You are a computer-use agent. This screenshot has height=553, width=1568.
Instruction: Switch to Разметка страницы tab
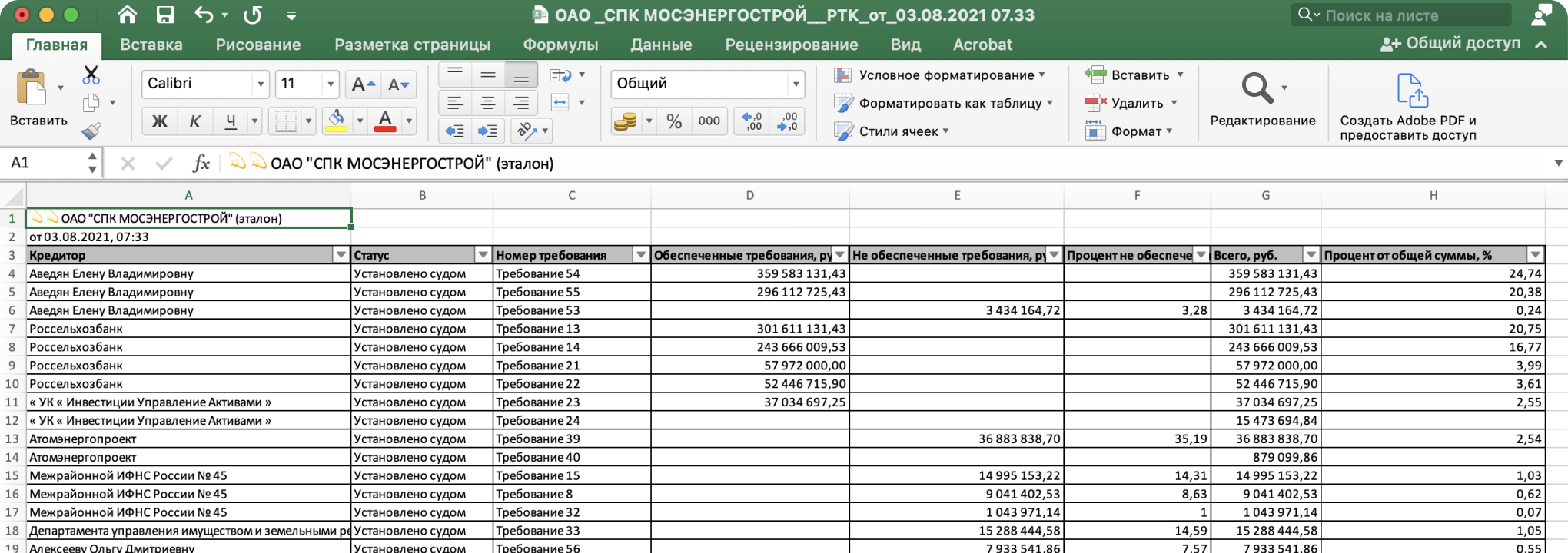(412, 45)
